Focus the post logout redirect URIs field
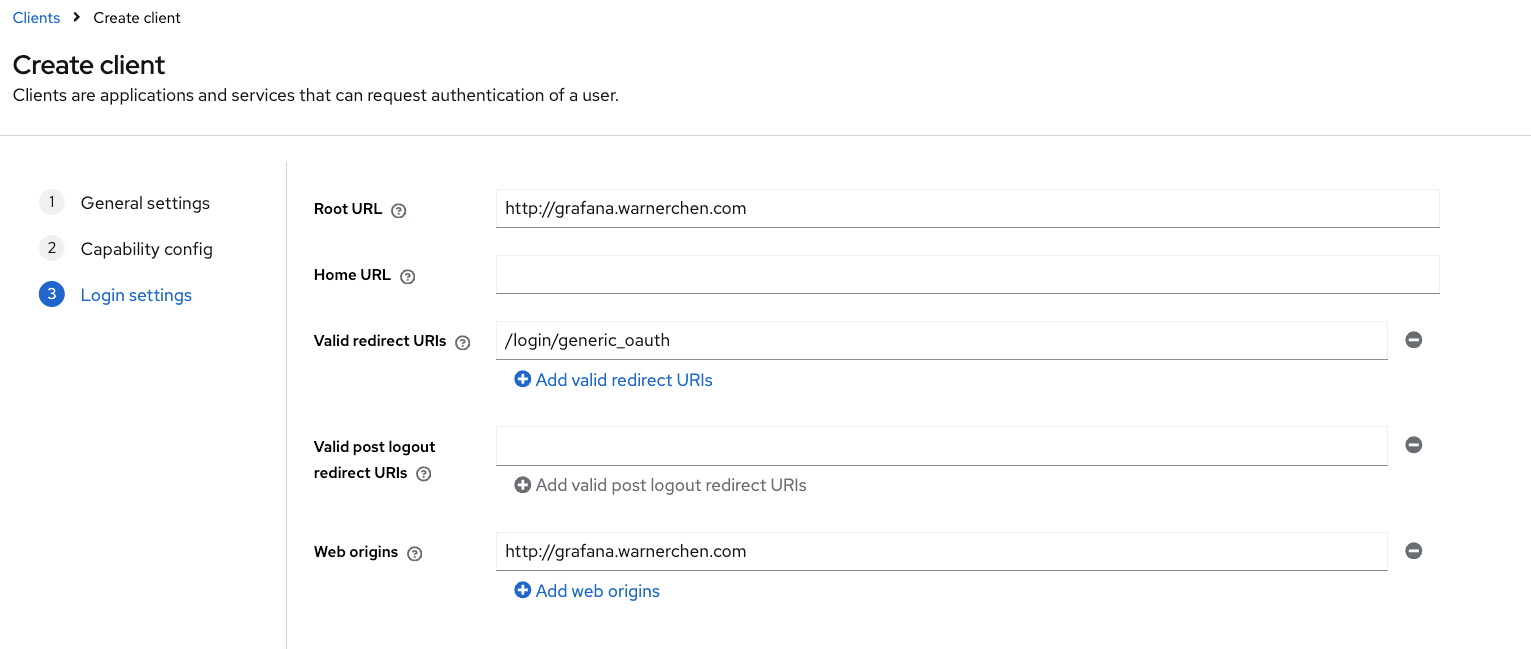The height and width of the screenshot is (649, 1531). point(940,446)
